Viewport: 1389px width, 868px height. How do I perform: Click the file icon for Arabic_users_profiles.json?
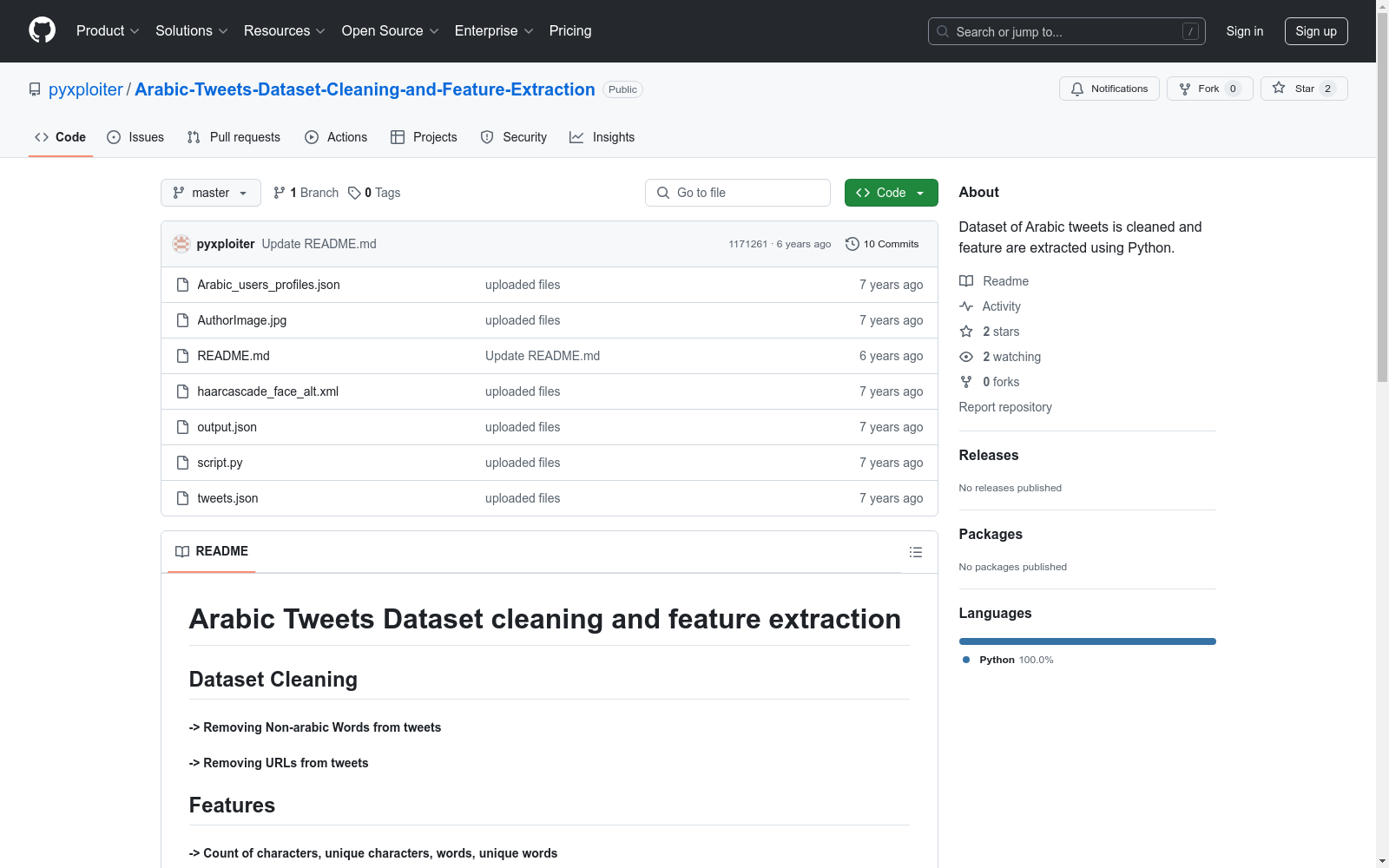click(x=182, y=285)
